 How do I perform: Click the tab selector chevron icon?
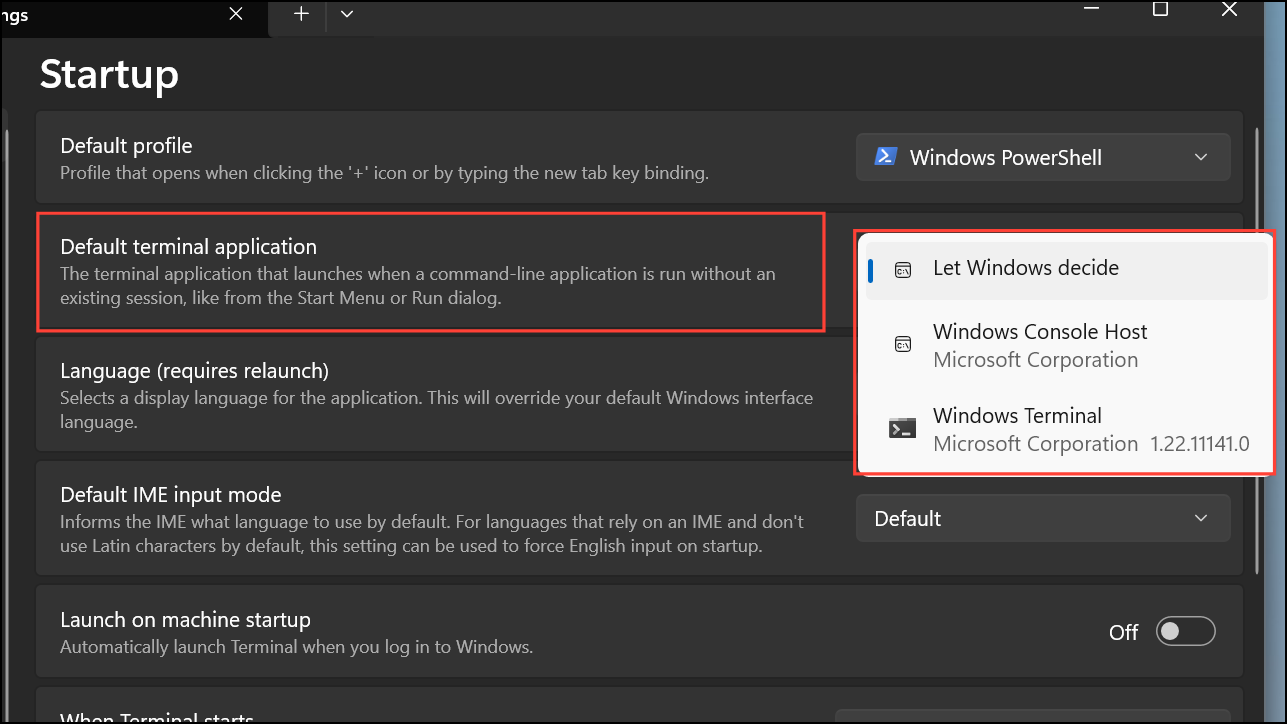click(347, 15)
